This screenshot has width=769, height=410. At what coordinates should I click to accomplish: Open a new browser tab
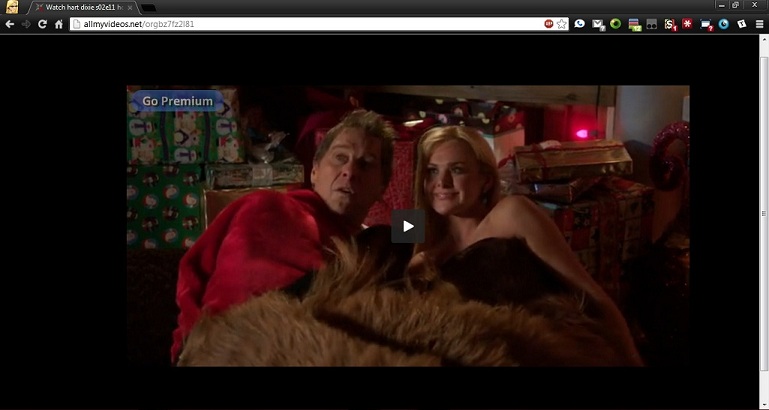(148, 8)
